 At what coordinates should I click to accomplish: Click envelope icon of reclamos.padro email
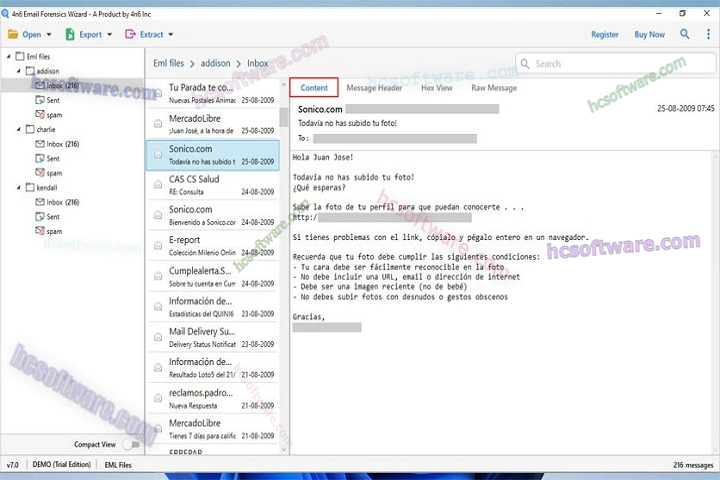158,398
